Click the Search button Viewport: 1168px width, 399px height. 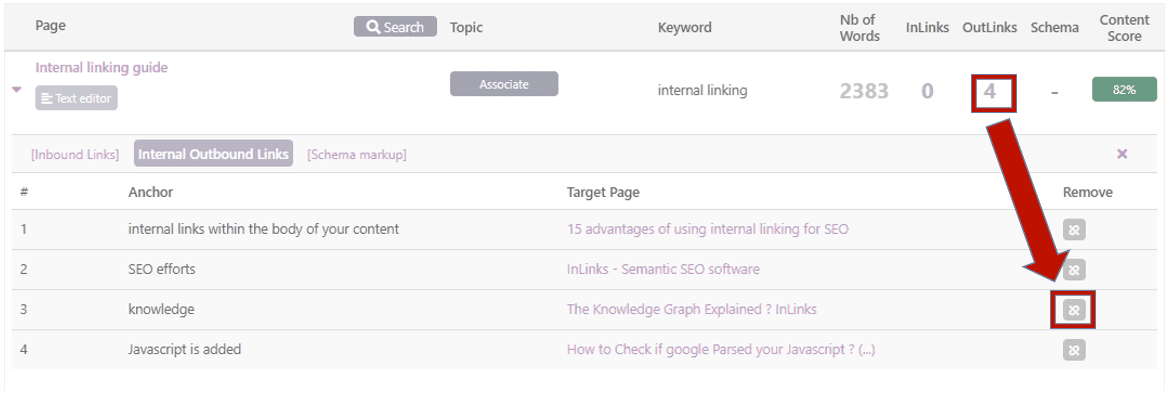pyautogui.click(x=395, y=28)
